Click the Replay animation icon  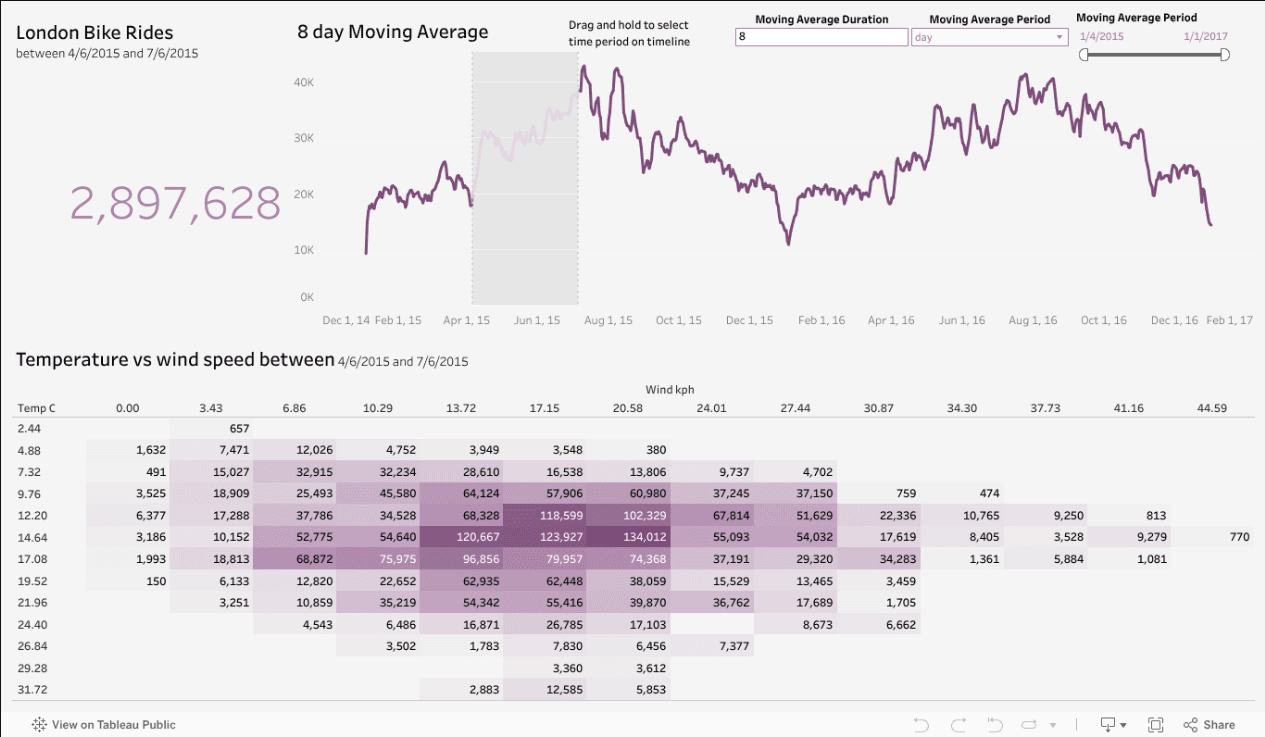1030,724
